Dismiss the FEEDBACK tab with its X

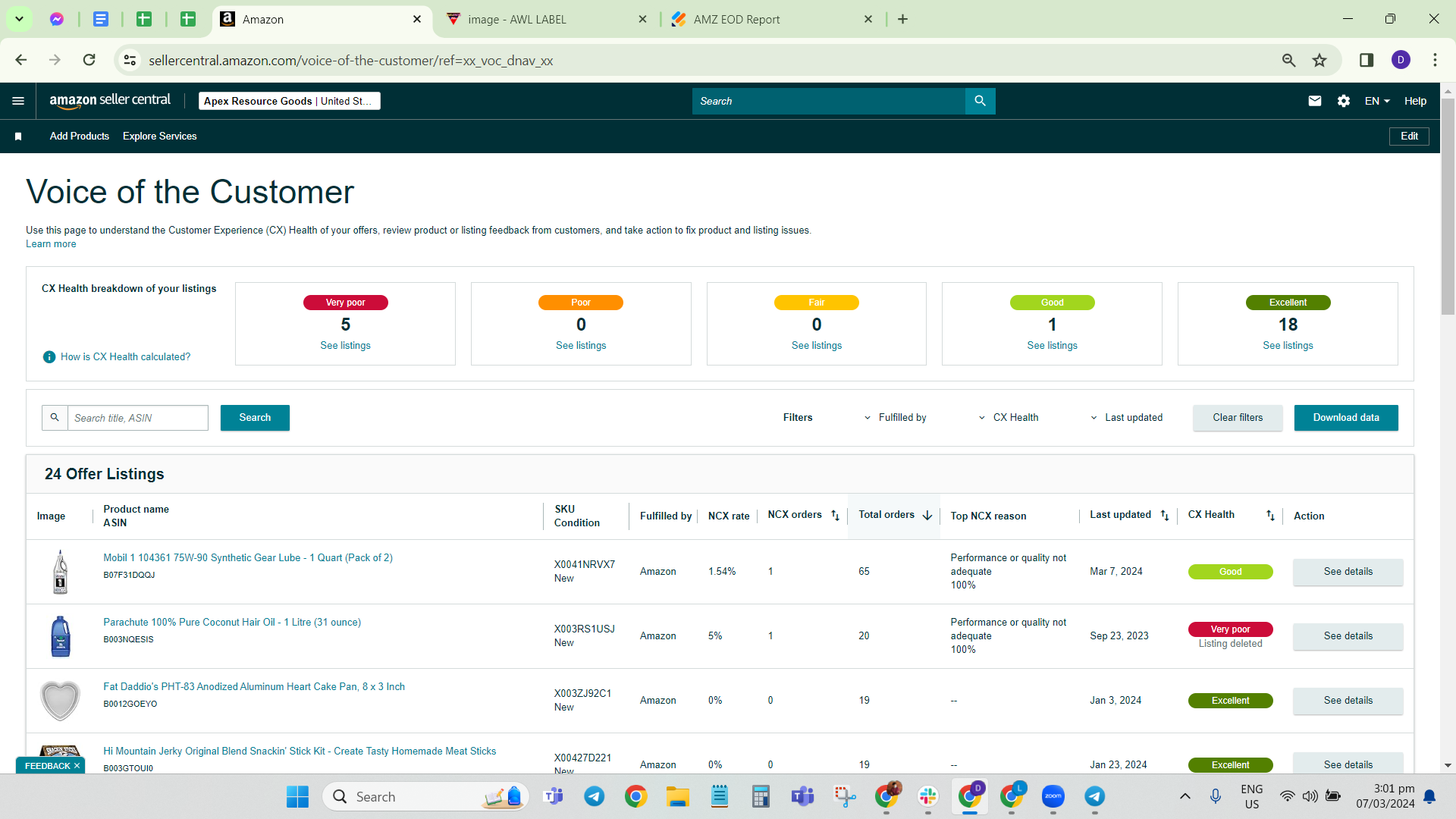coord(77,766)
